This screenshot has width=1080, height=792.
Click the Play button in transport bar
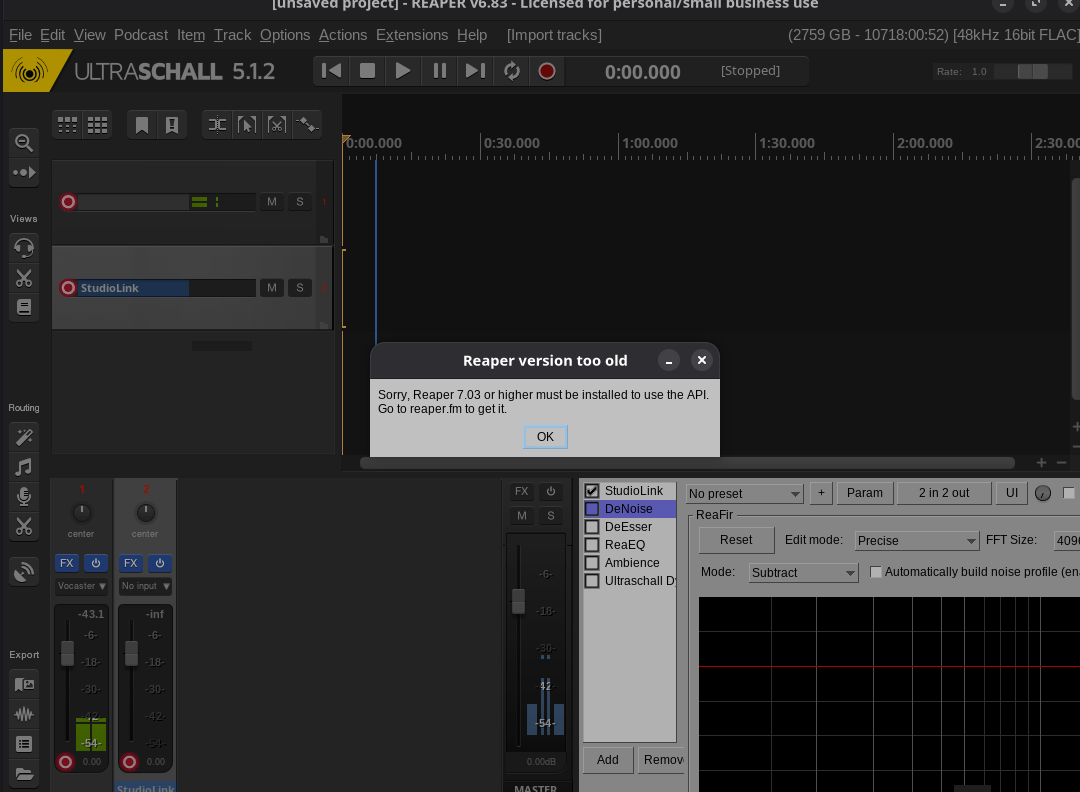403,71
